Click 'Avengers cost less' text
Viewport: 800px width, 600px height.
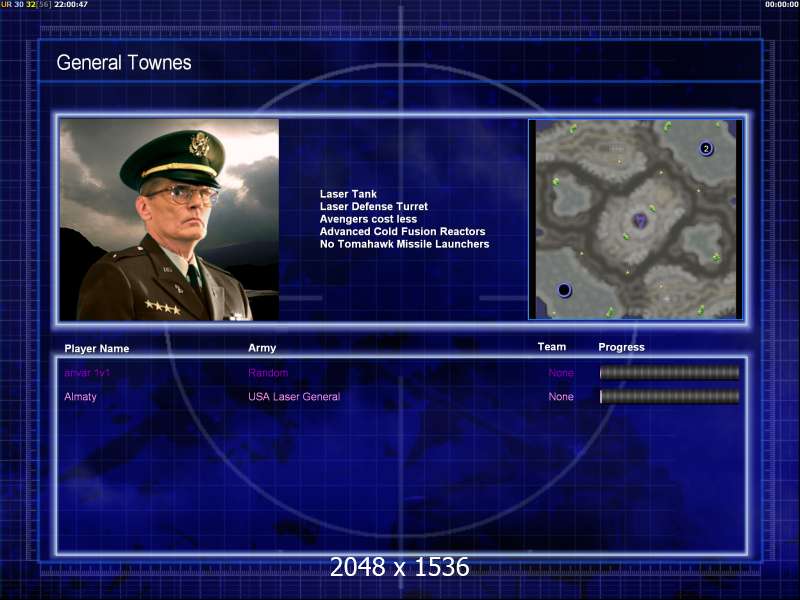368,219
